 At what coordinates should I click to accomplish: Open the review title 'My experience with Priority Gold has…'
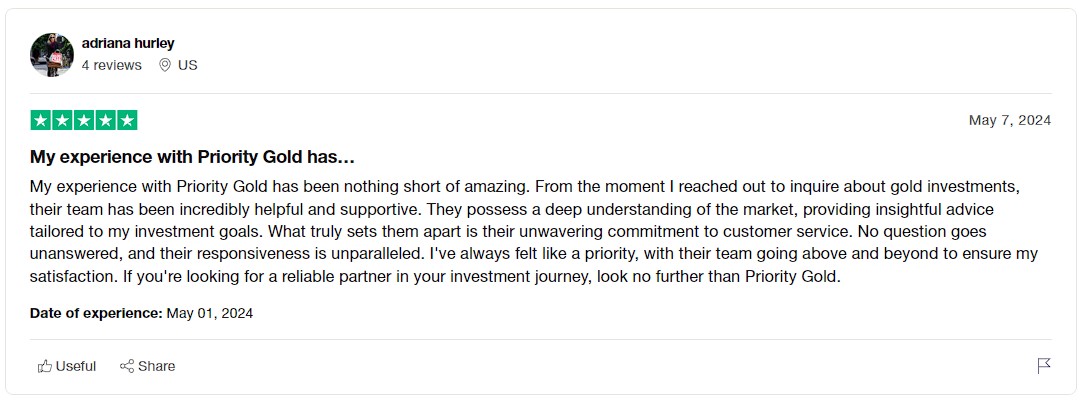pyautogui.click(x=192, y=157)
